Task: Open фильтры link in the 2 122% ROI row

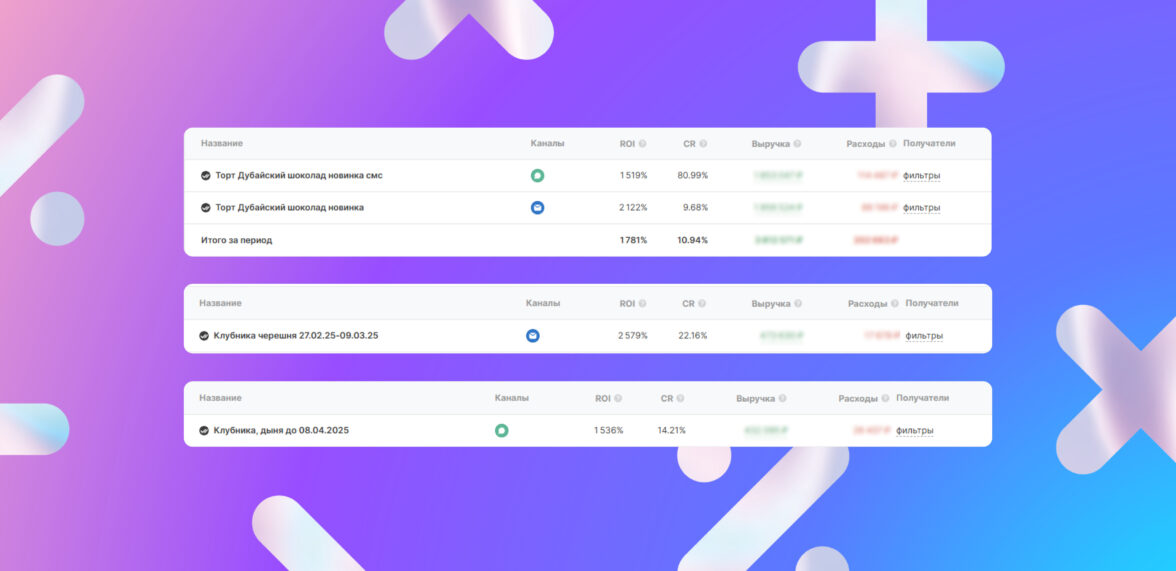Action: pyautogui.click(x=922, y=208)
